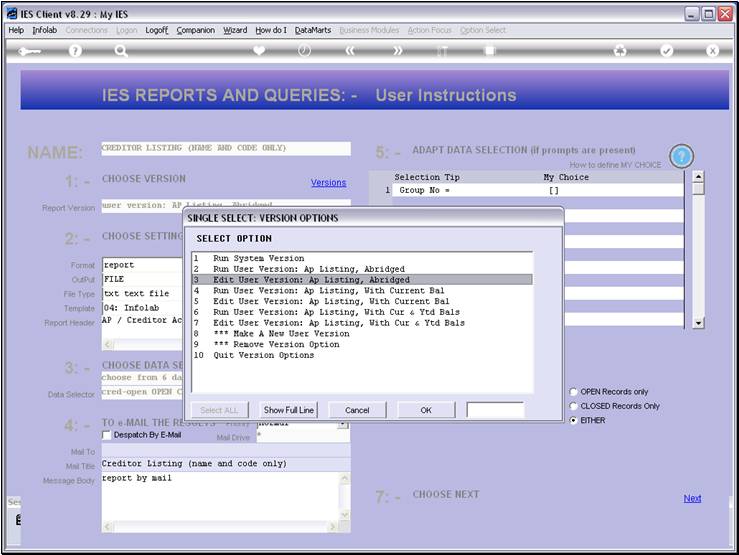Screen dimensions: 739x555
Task: Select Quit Version Options entry
Action: (x=362, y=355)
